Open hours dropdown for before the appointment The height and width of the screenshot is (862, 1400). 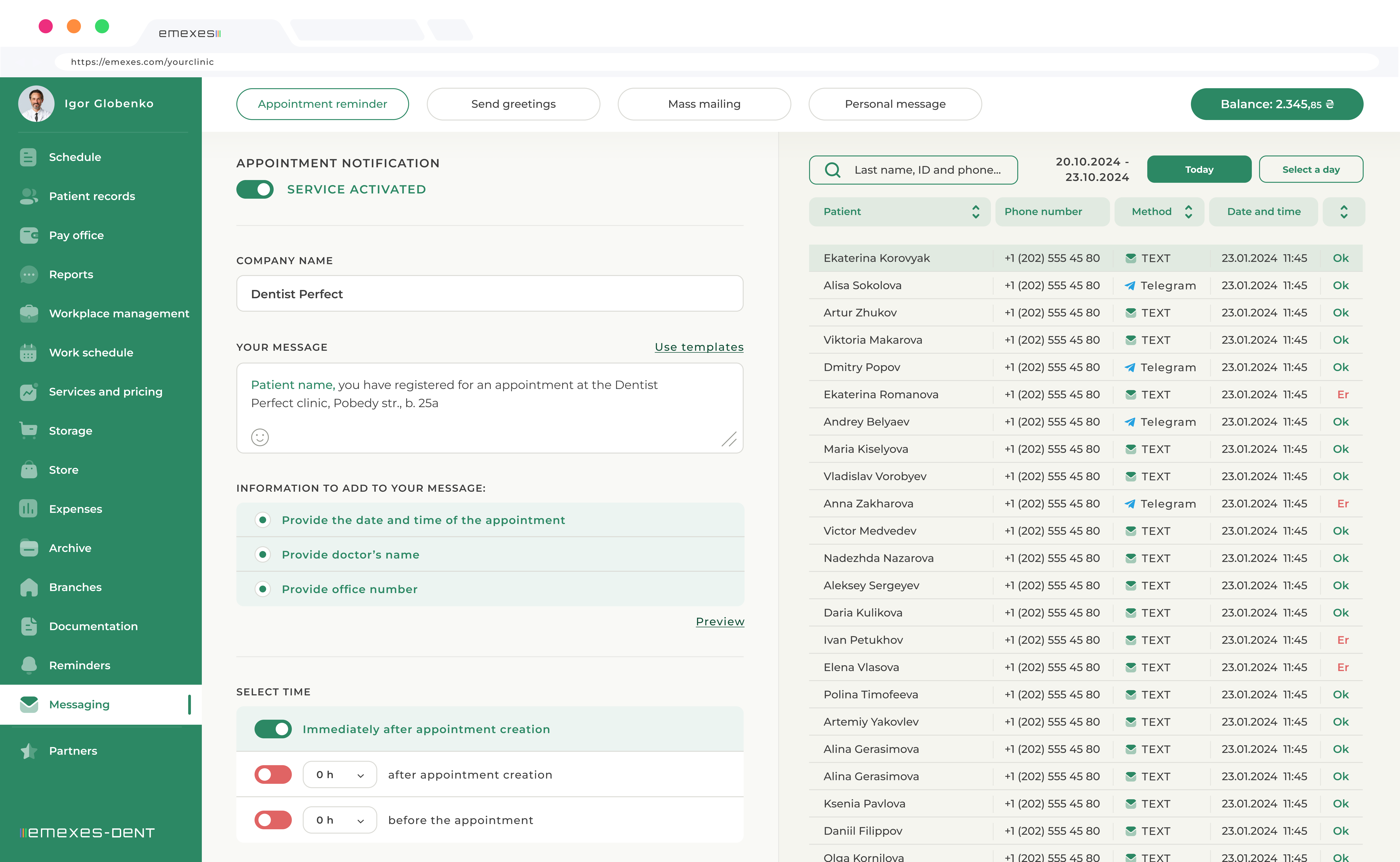340,820
